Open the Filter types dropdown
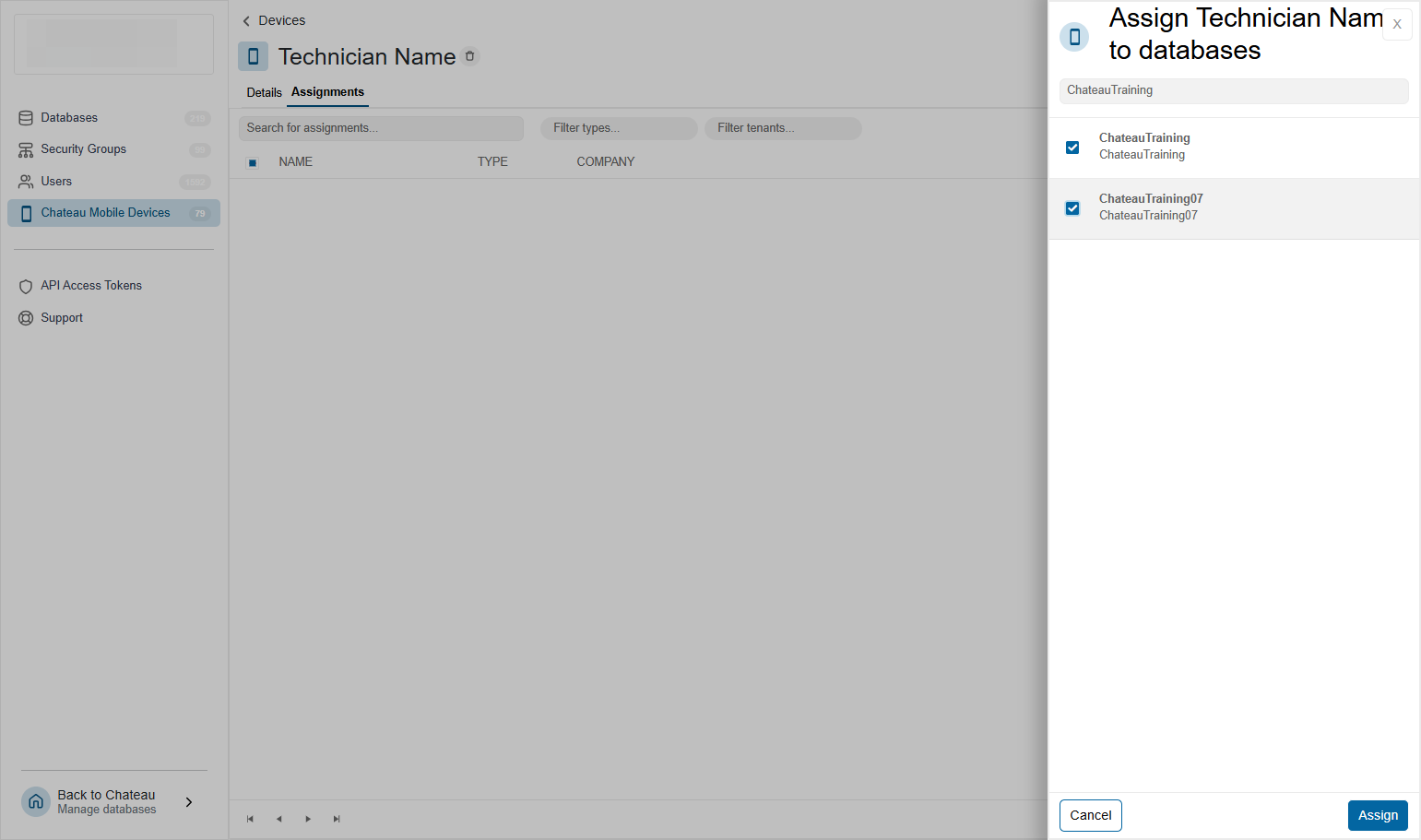Screen dimensions: 1421x840 point(619,128)
